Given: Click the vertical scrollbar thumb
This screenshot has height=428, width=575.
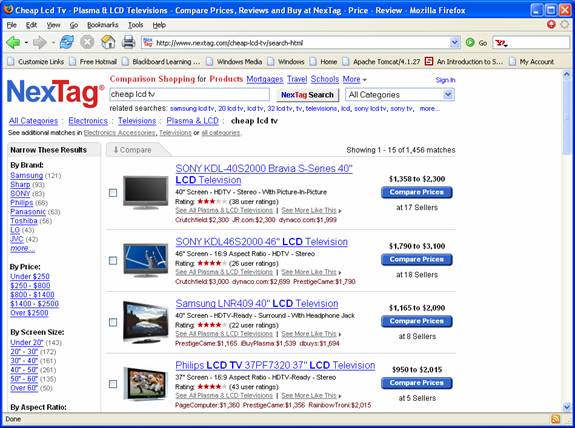Looking at the screenshot, I should 567,117.
